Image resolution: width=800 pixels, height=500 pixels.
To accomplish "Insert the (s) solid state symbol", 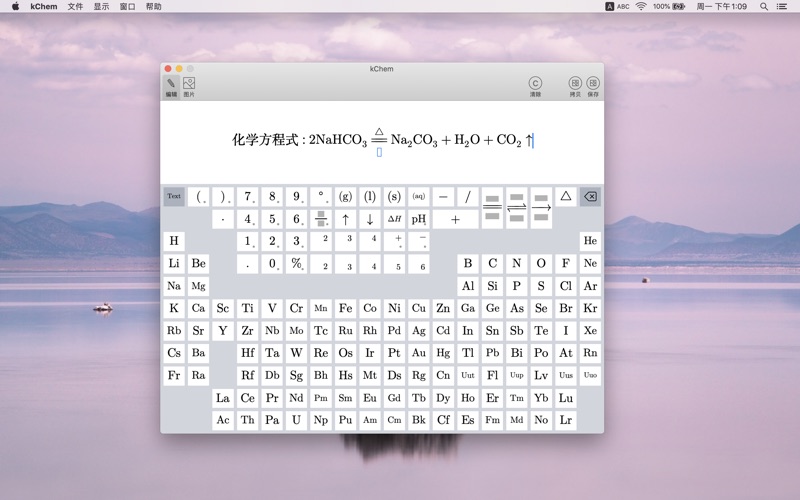I will [x=394, y=196].
